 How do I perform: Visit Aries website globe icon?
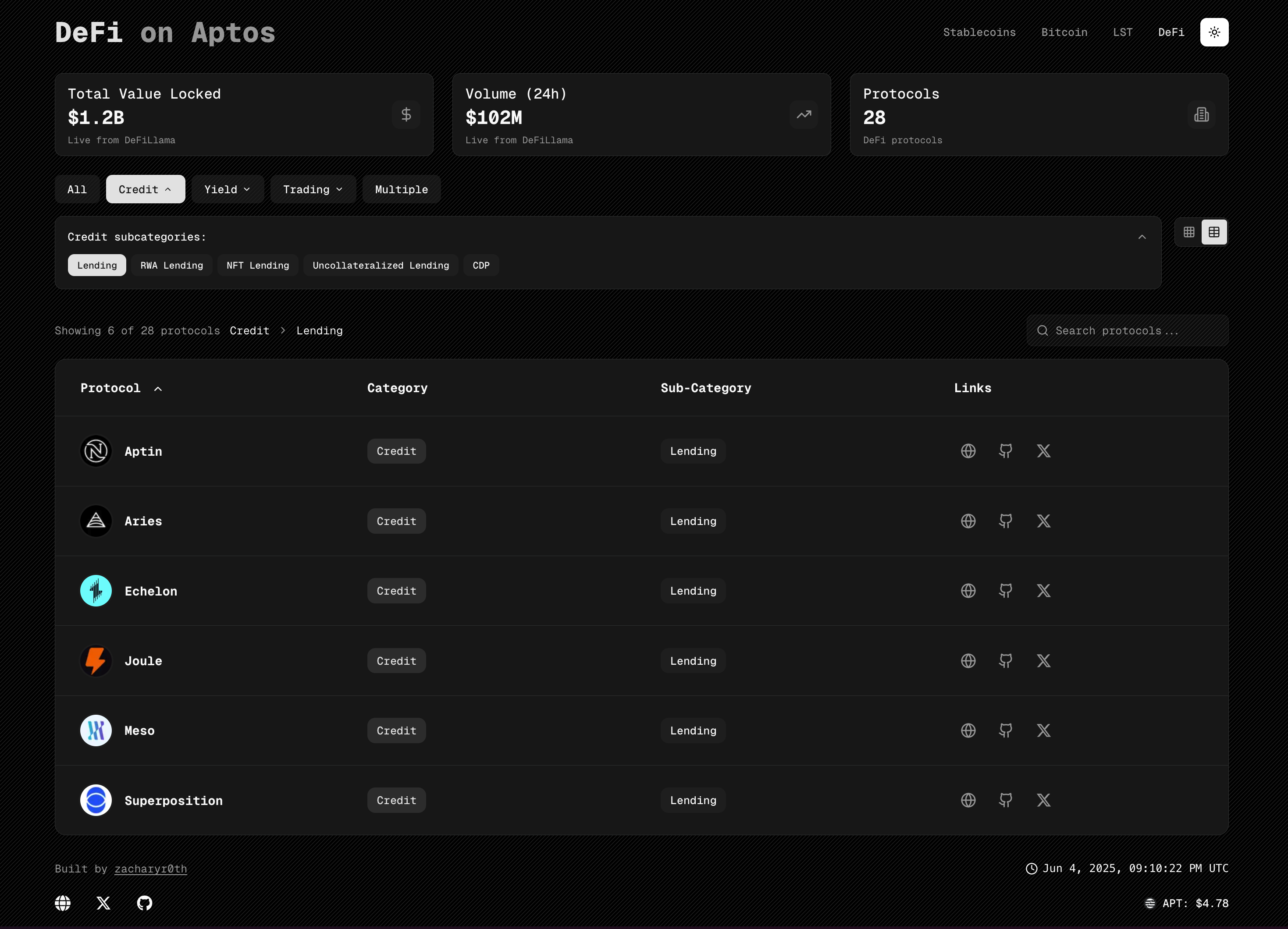968,521
